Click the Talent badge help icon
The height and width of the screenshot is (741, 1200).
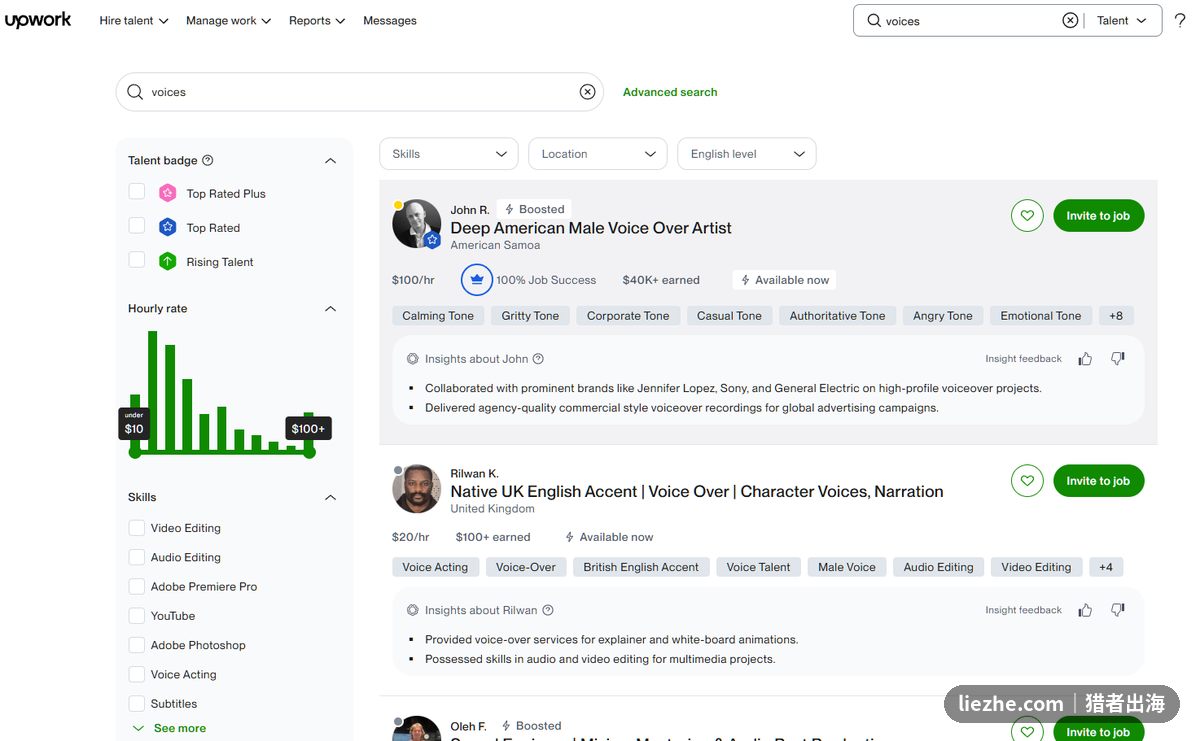tap(208, 160)
